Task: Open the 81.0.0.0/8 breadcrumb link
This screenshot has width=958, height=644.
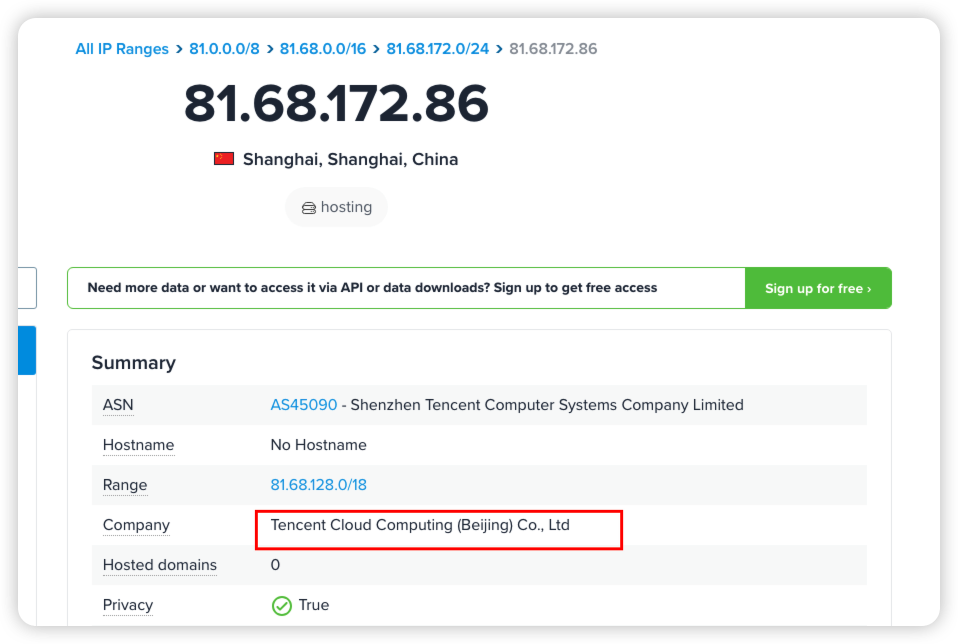Action: (224, 49)
